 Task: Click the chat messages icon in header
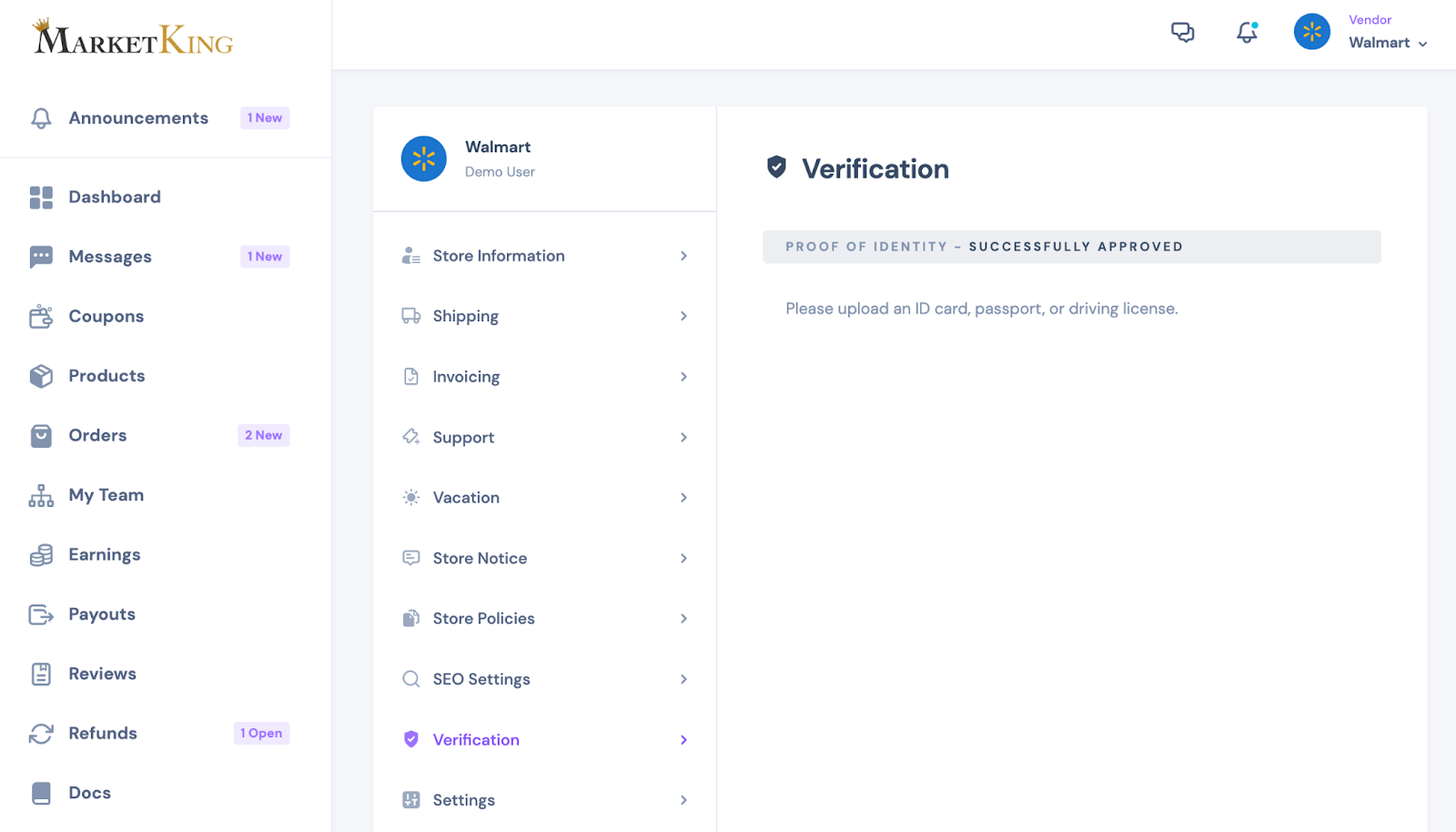(x=1182, y=33)
